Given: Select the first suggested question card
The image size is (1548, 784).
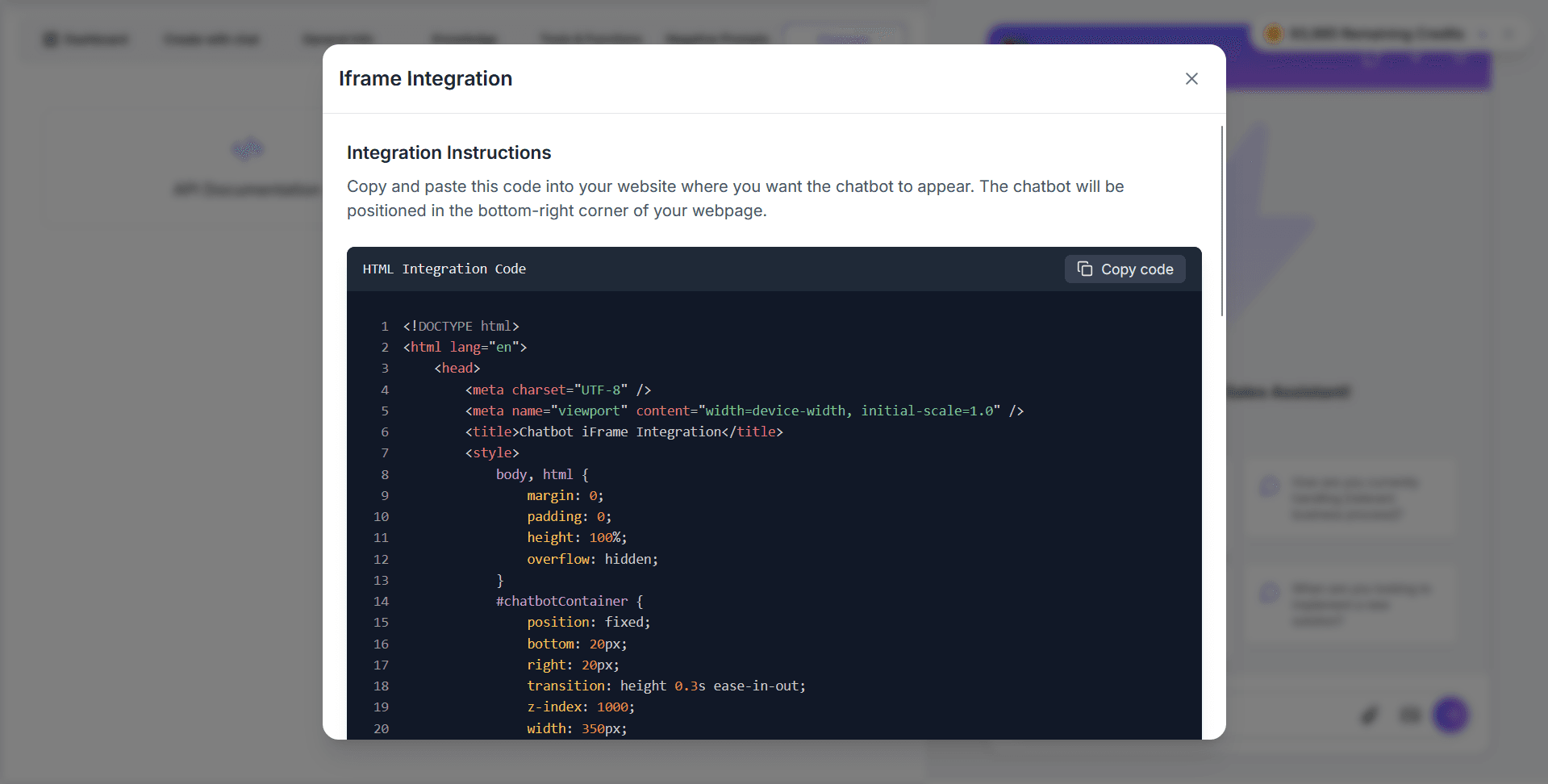Looking at the screenshot, I should pos(1349,498).
